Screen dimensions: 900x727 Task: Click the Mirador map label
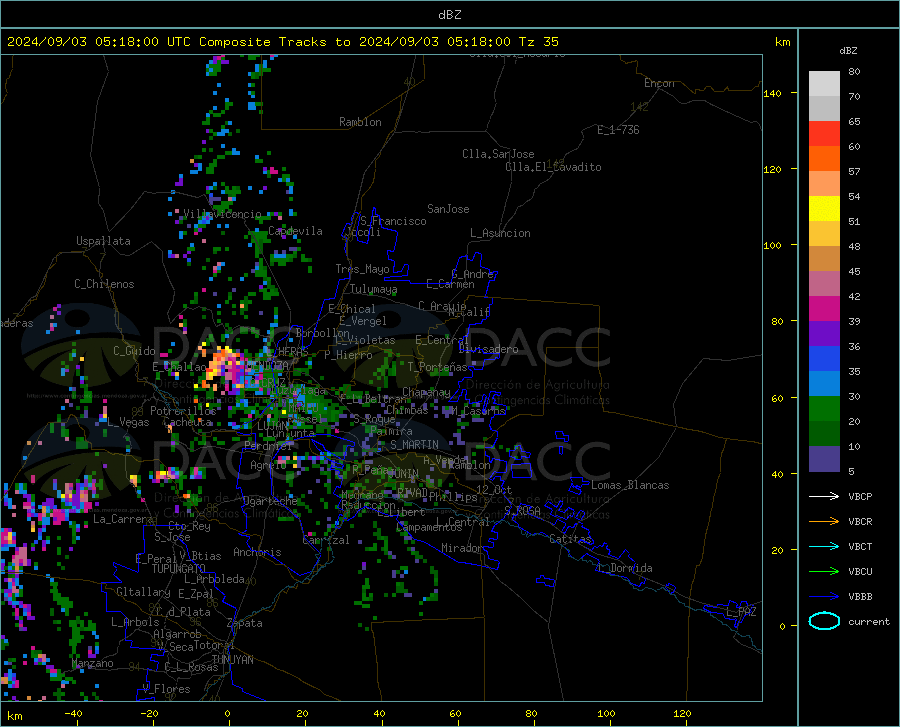(x=461, y=548)
